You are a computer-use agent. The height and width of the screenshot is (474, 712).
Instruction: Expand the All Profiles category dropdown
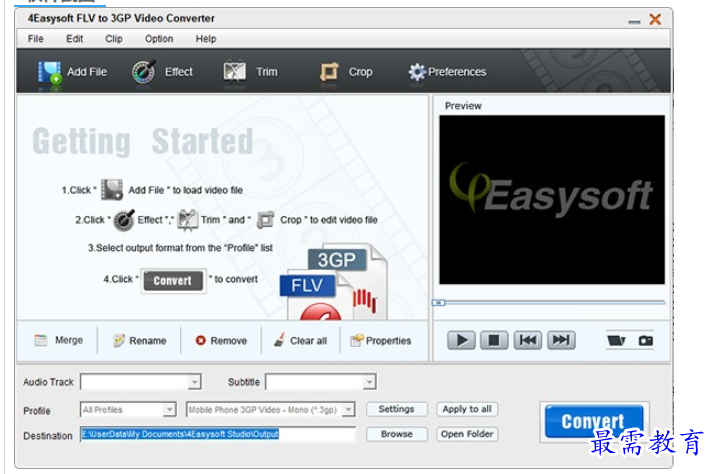(169, 410)
